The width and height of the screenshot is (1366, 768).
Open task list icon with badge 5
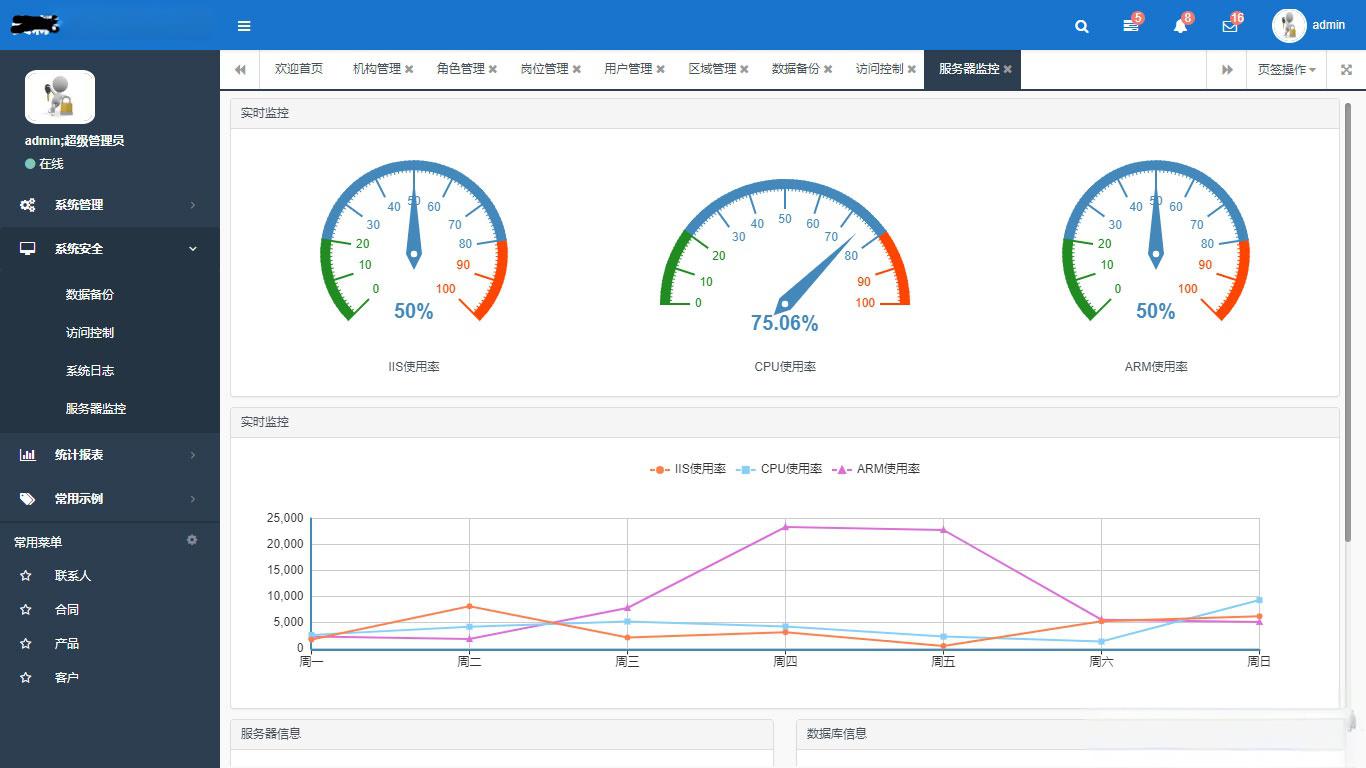[x=1131, y=25]
